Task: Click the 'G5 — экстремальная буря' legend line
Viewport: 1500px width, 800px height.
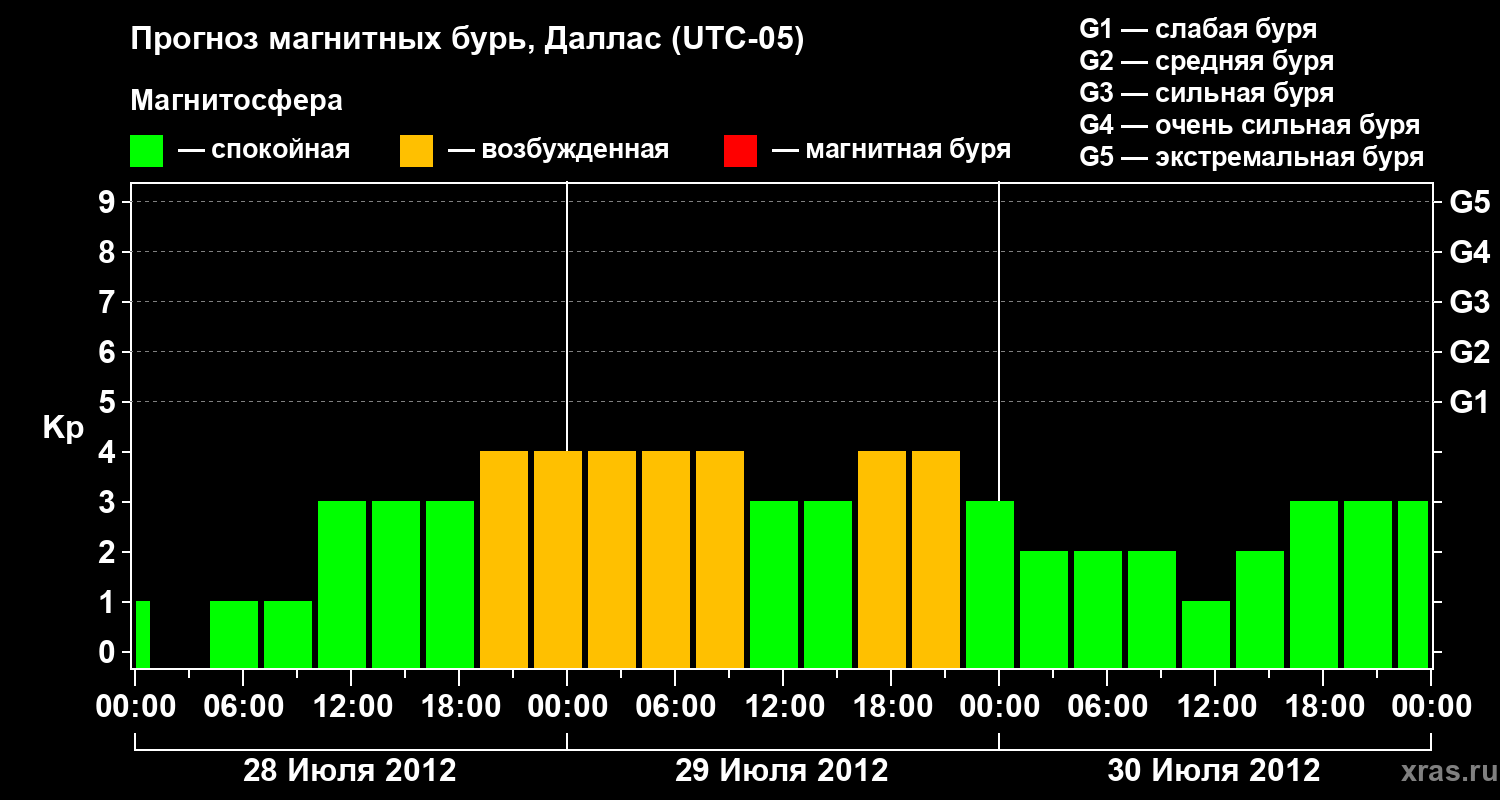Action: point(1252,157)
